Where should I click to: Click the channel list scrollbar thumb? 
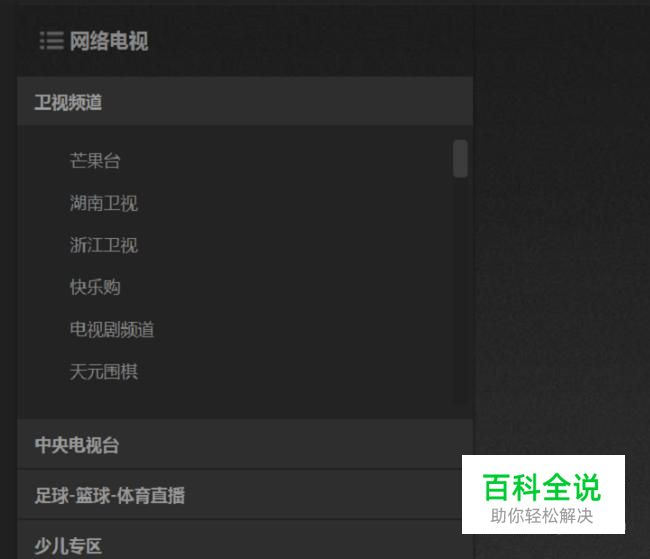pos(460,159)
